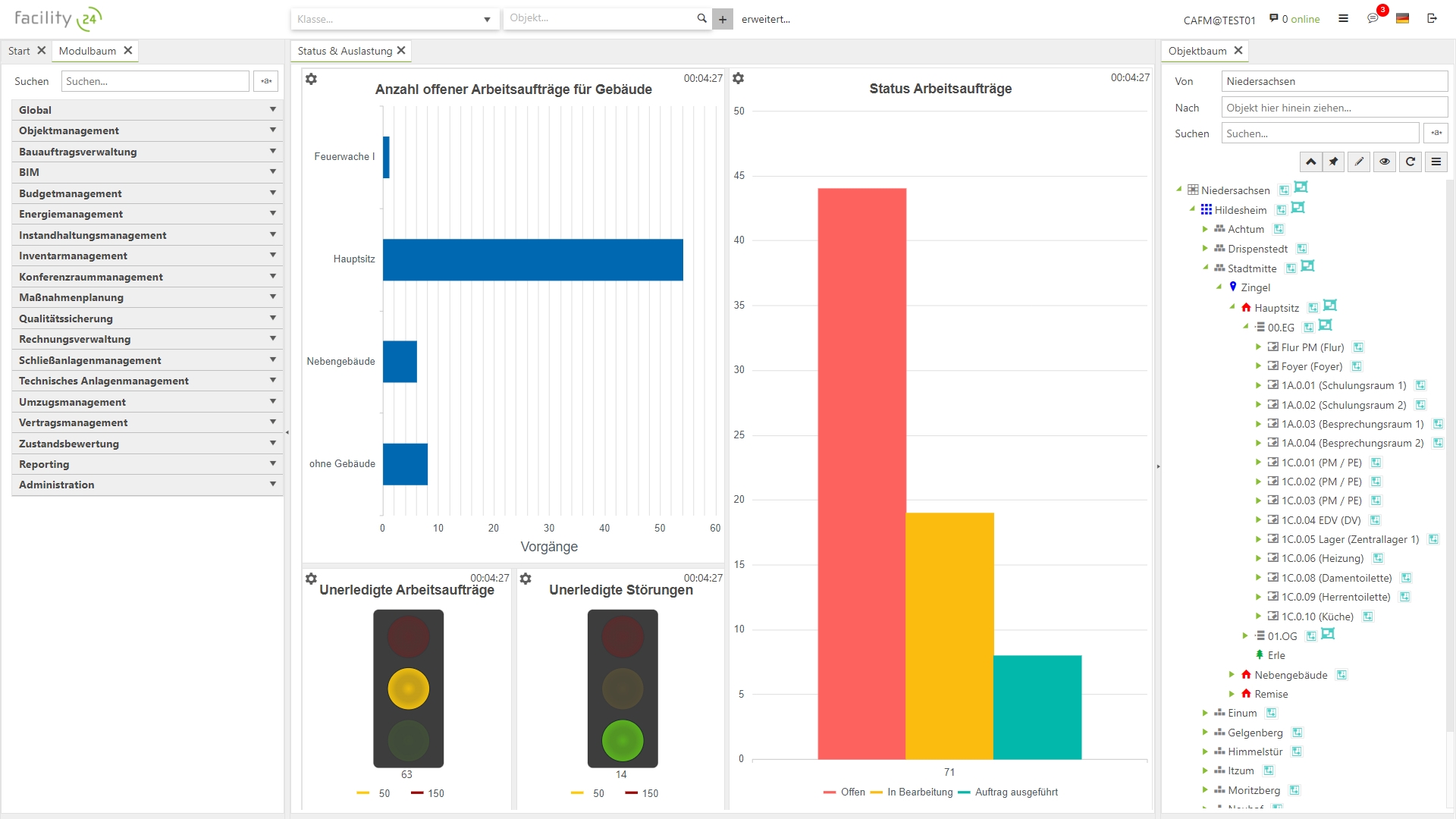Click the logout icon in the top right
The image size is (1456, 819).
point(1432,19)
